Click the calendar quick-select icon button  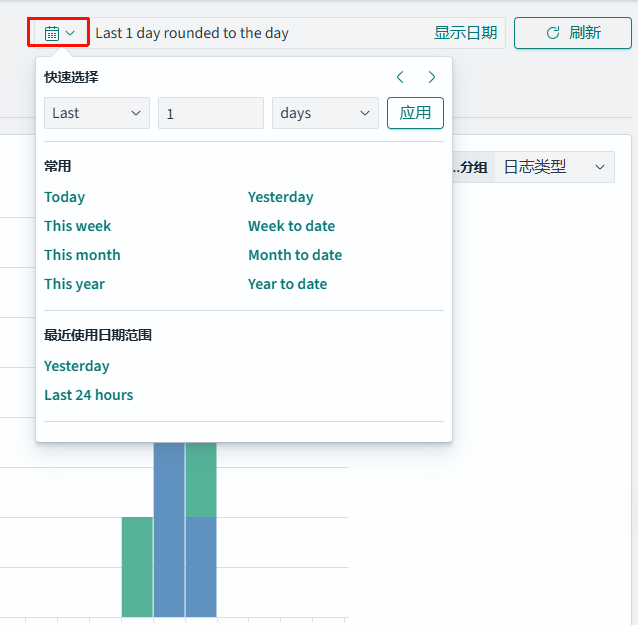(59, 33)
